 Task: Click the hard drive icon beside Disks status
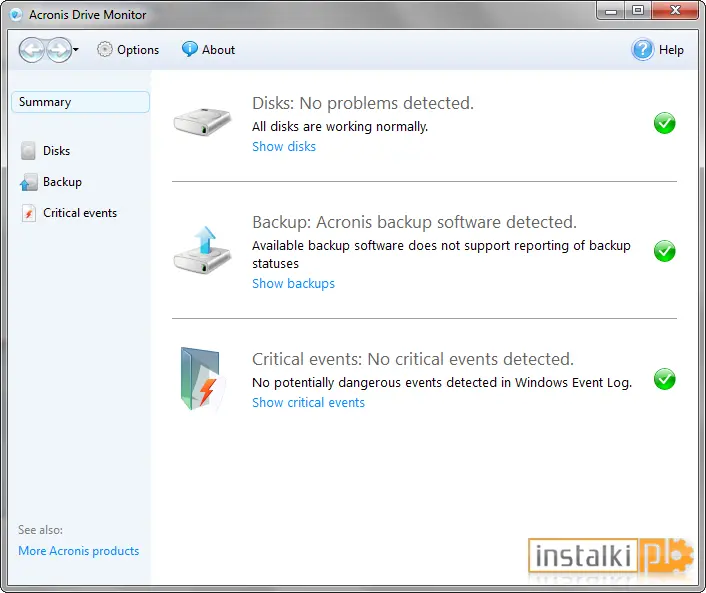(x=202, y=122)
